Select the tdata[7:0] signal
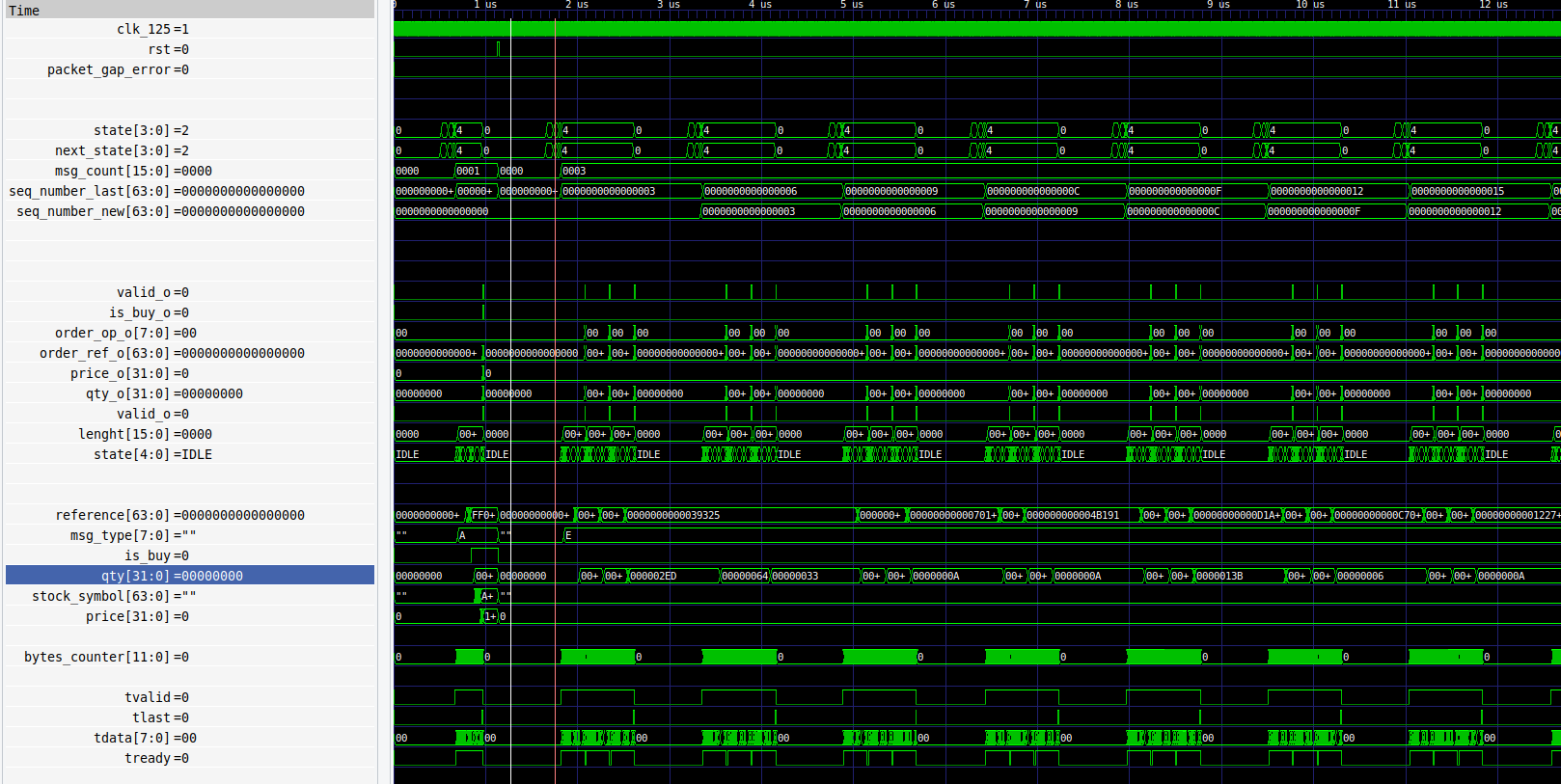 pyautogui.click(x=145, y=738)
